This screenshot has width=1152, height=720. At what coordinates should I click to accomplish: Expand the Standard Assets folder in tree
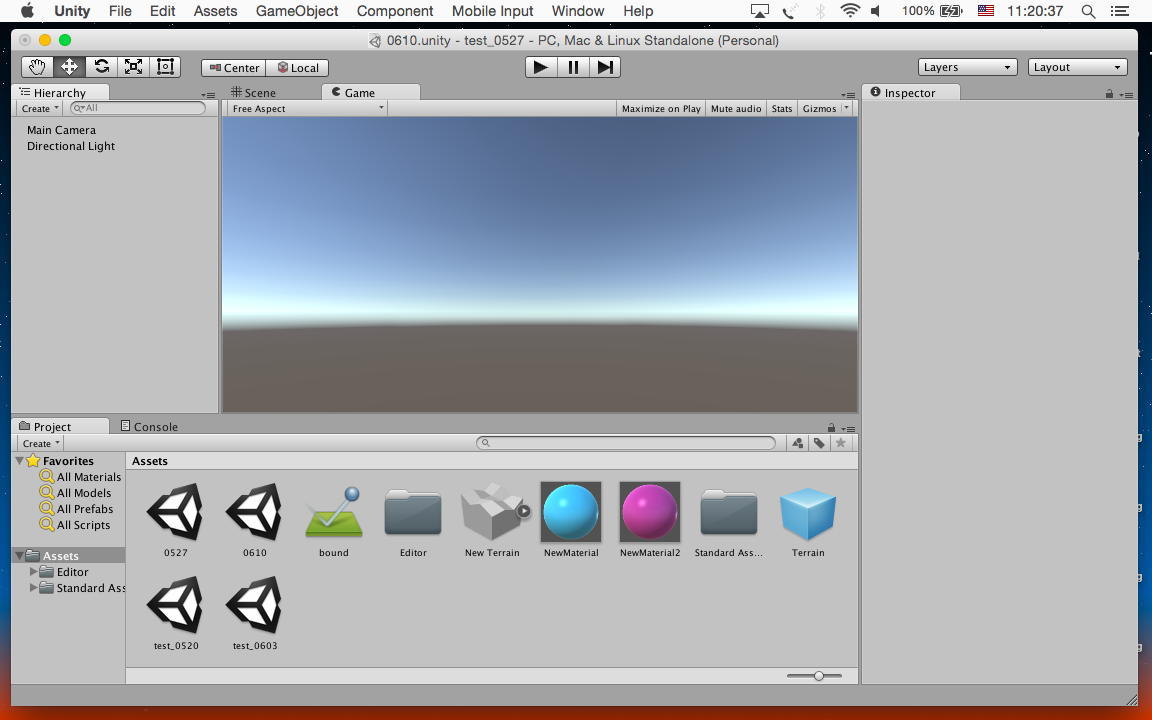click(x=33, y=588)
